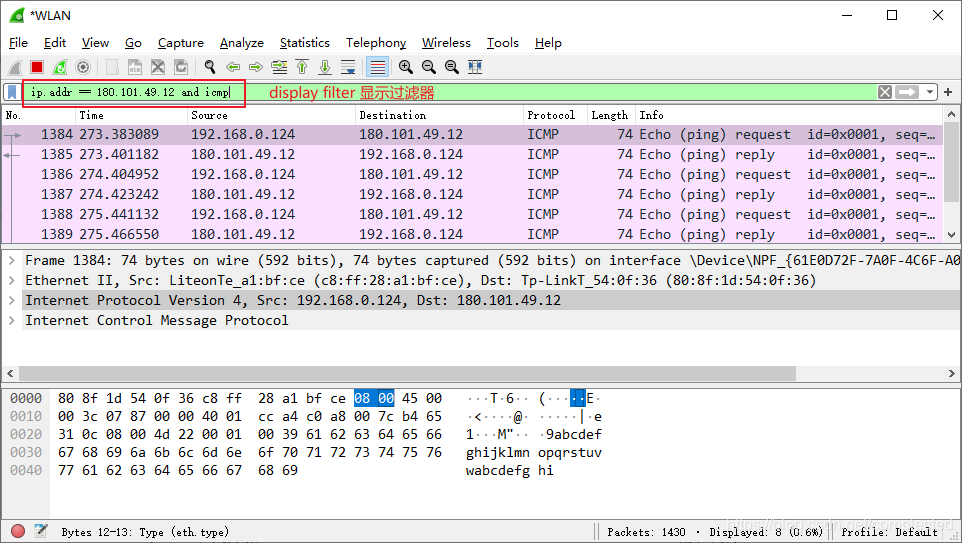Toggle auto-scroll during live capture
The height and width of the screenshot is (543, 962).
[348, 67]
